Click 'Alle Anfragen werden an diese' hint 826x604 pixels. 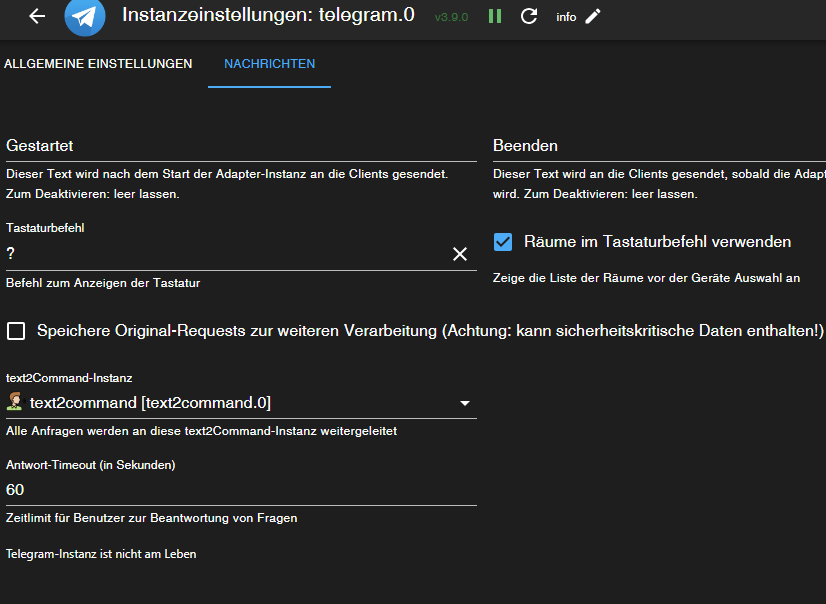(x=202, y=431)
